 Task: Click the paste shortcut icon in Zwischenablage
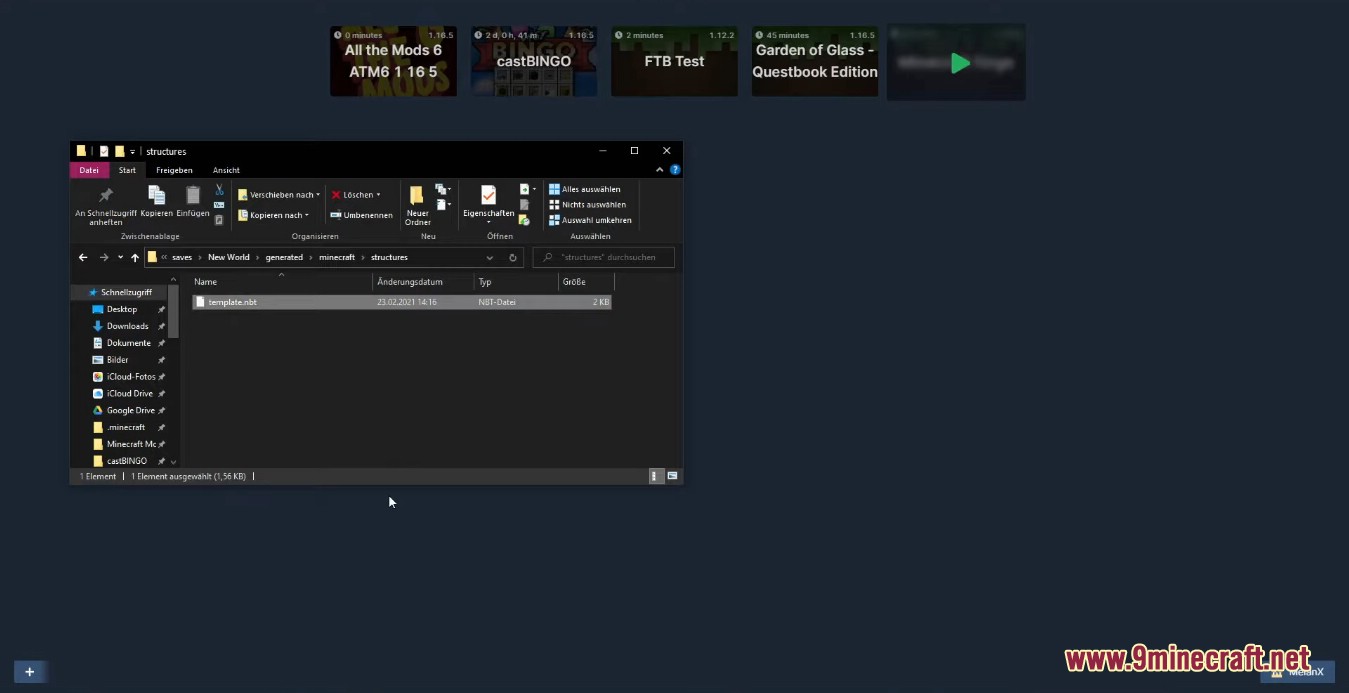point(219,220)
